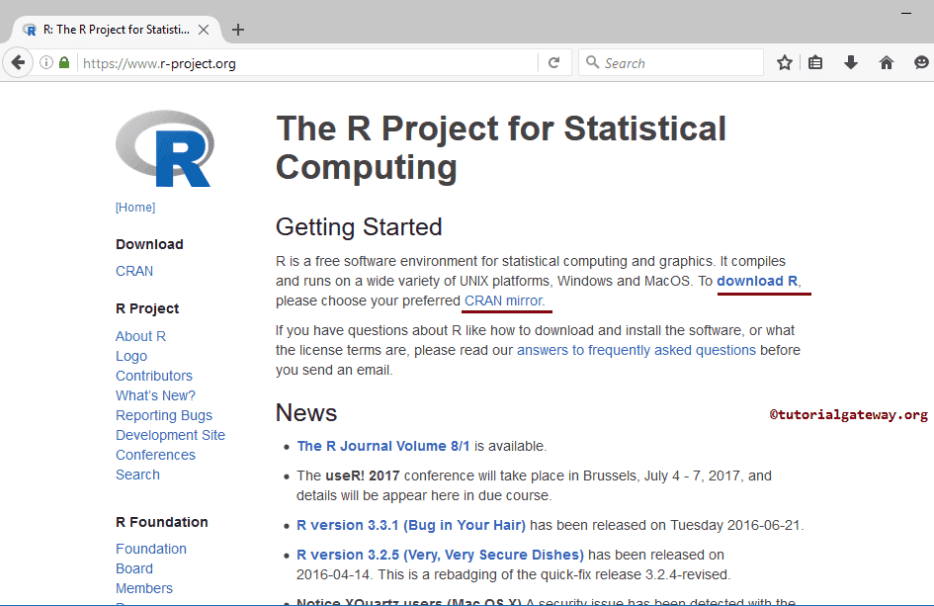Image resolution: width=934 pixels, height=606 pixels.
Task: Open a new tab with the plus button
Action: click(238, 30)
